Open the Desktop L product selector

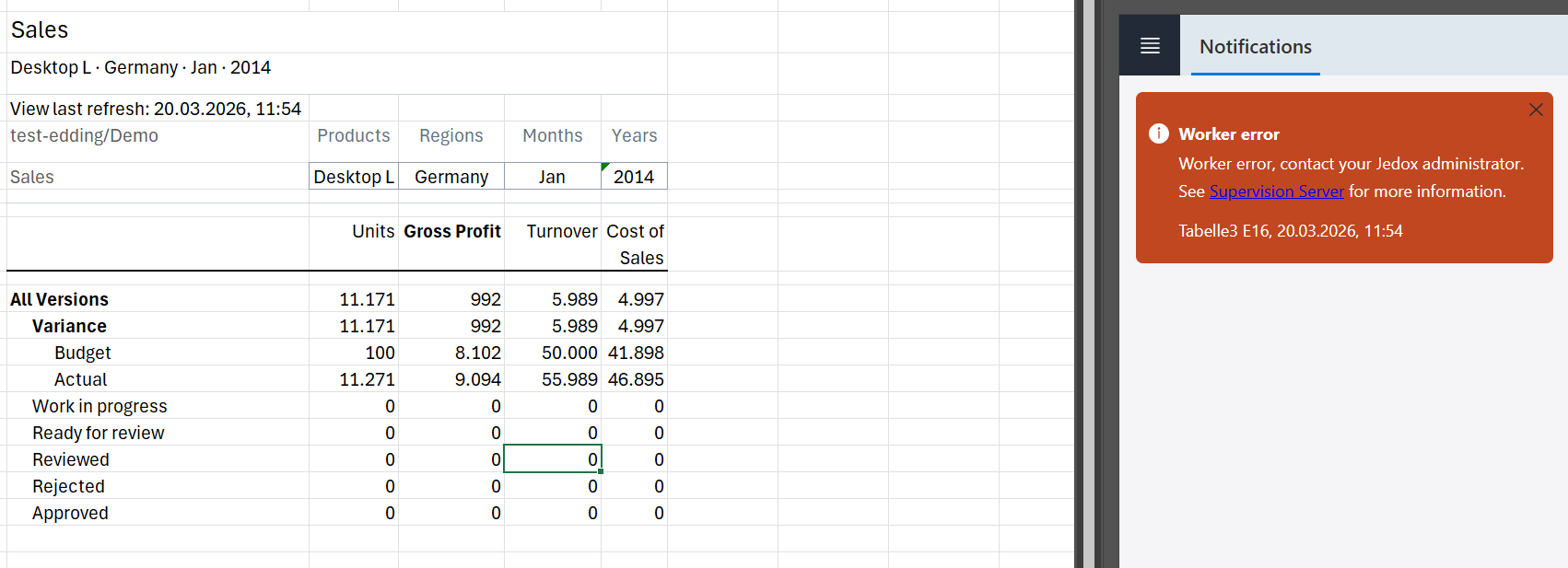[x=354, y=177]
